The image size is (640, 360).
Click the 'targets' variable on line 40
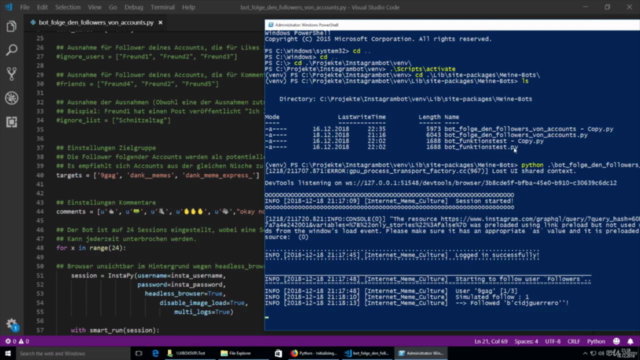pyautogui.click(x=69, y=176)
